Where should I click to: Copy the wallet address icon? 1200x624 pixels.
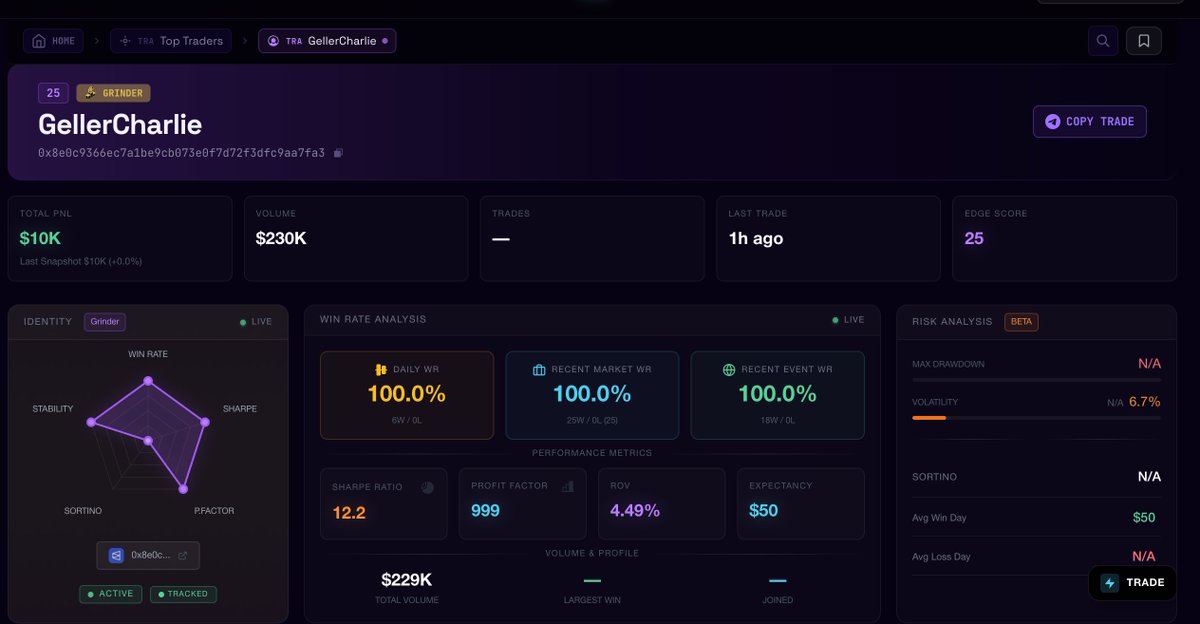tap(338, 153)
